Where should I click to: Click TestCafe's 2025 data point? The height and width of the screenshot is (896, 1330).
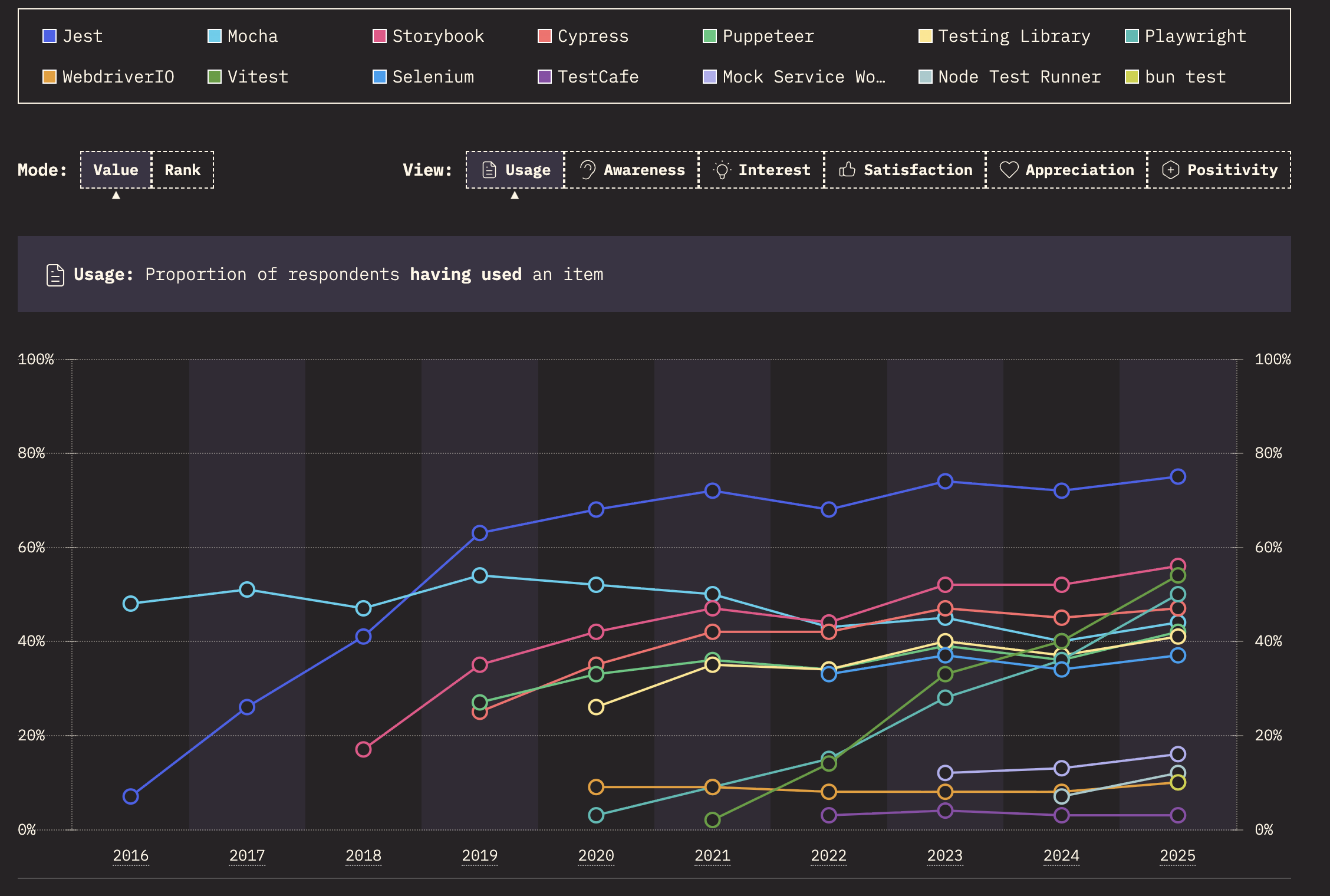tap(1178, 815)
